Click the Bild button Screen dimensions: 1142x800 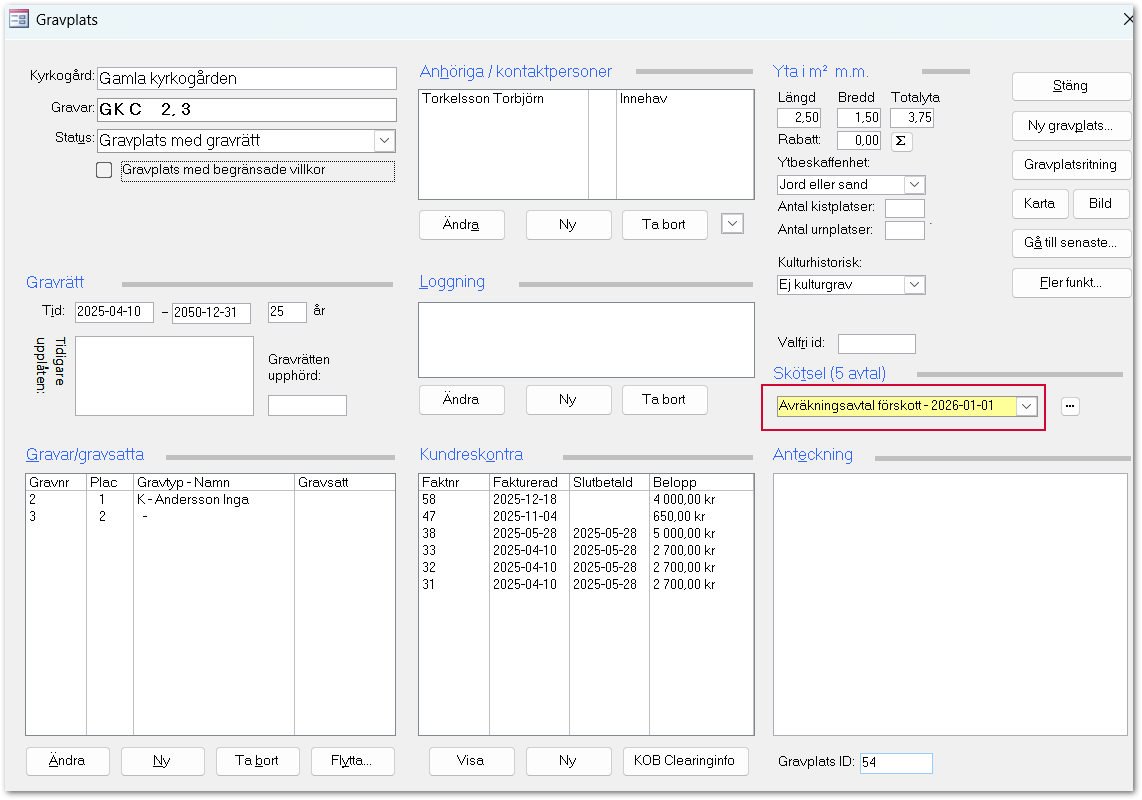1100,203
